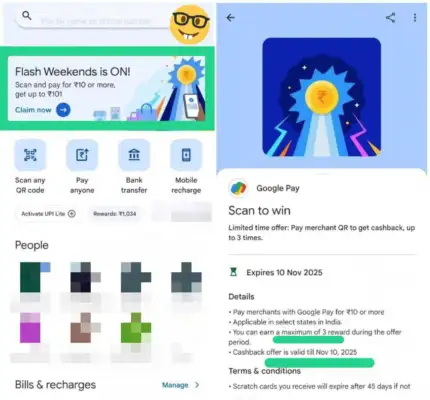Expand Bills & recharges with the chevron
This screenshot has height=400, width=430.
(x=197, y=385)
